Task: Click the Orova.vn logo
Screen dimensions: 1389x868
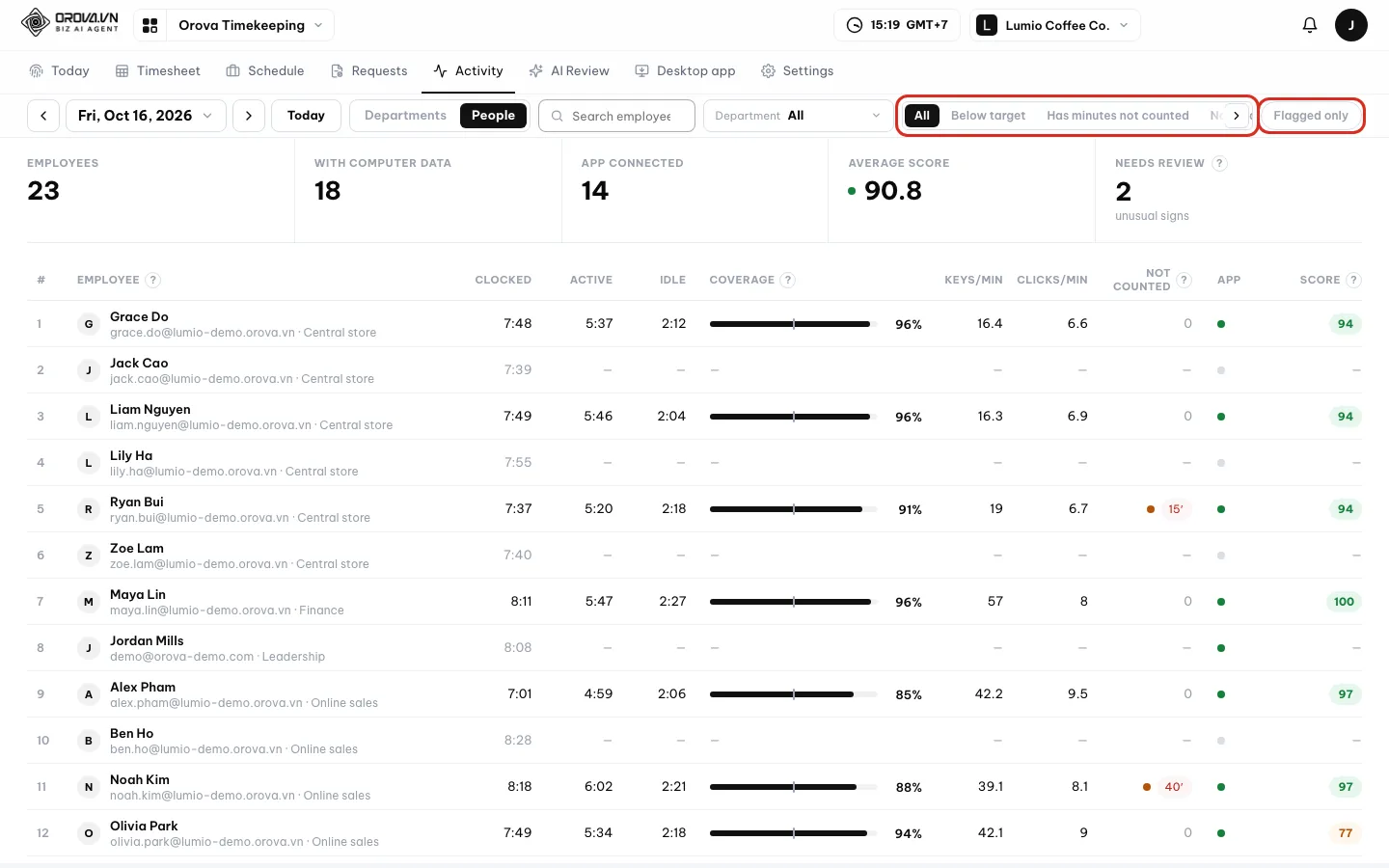Action: click(70, 22)
